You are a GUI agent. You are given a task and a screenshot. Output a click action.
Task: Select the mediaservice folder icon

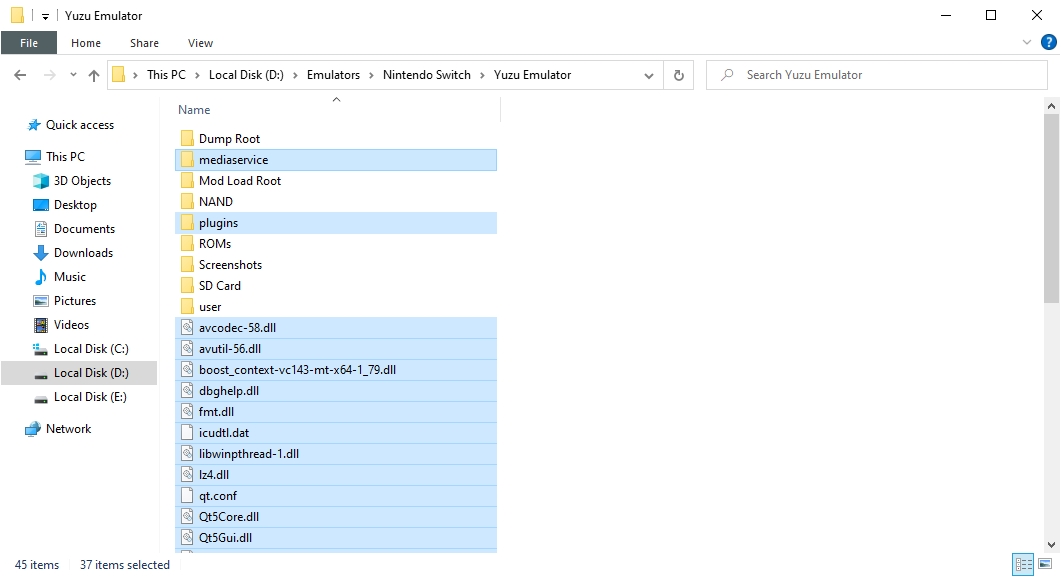tap(187, 160)
